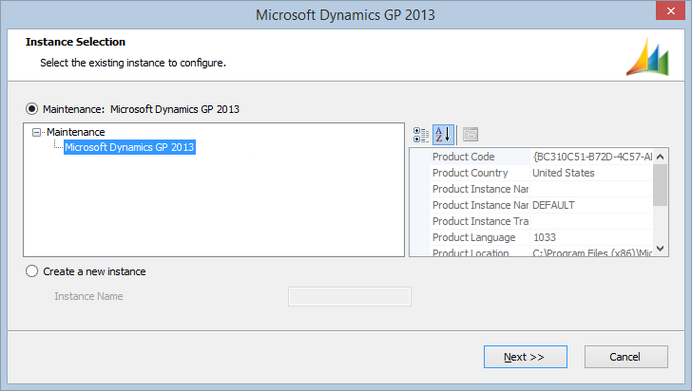Viewport: 692px width, 391px height.
Task: Click the Instance Name input field
Action: point(350,297)
